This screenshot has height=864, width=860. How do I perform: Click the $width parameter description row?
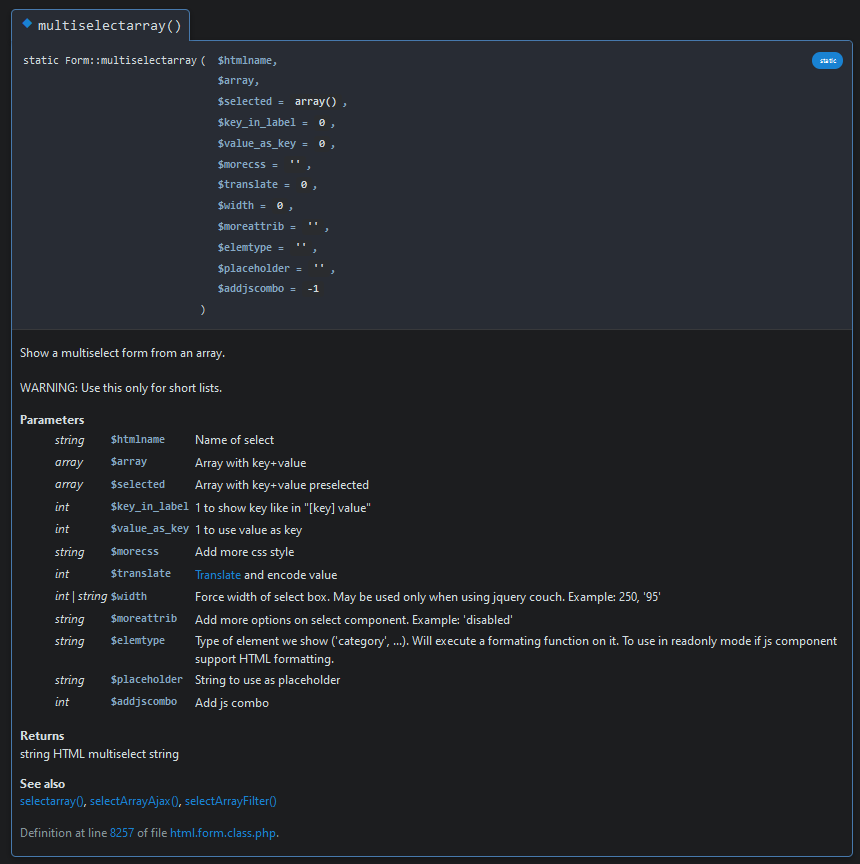pyautogui.click(x=428, y=597)
